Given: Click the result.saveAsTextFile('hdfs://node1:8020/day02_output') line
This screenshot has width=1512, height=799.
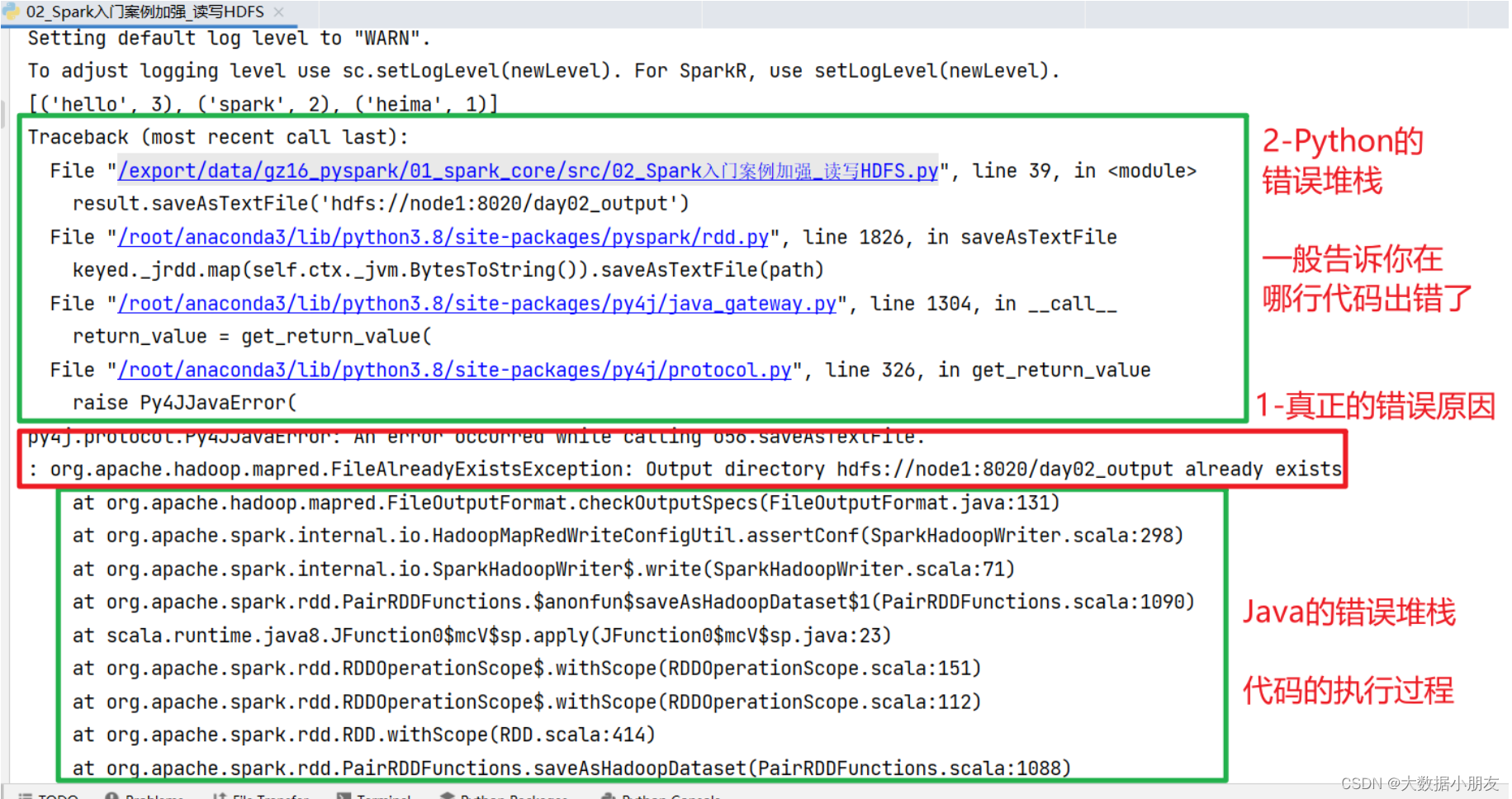Looking at the screenshot, I should pyautogui.click(x=381, y=204).
